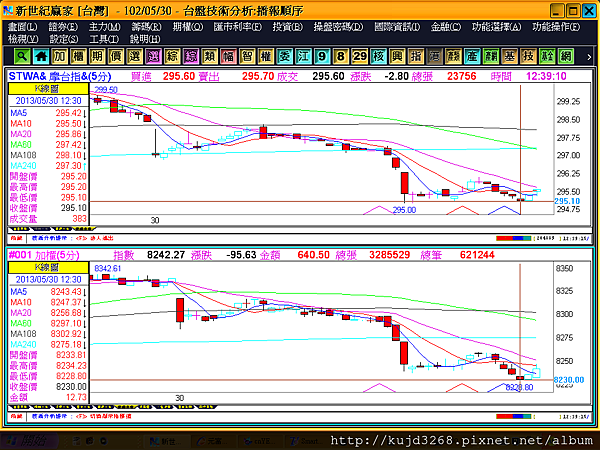600x450 pixels.
Task: Open the 證券(E) menu
Action: point(63,27)
